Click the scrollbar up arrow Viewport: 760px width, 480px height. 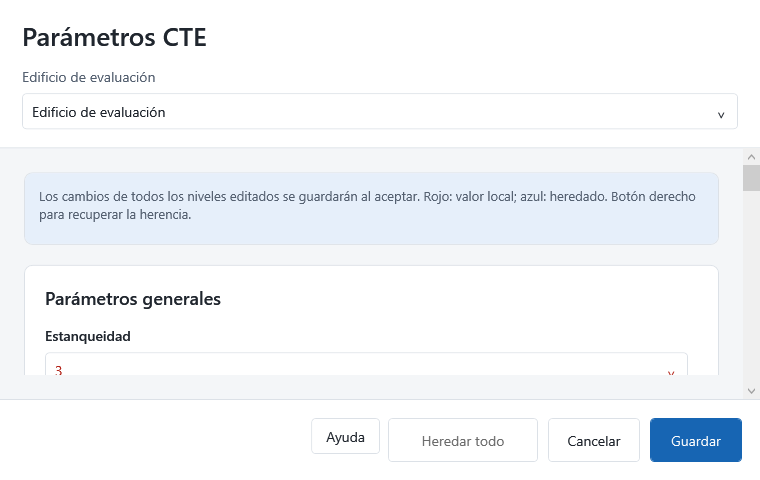point(751,157)
